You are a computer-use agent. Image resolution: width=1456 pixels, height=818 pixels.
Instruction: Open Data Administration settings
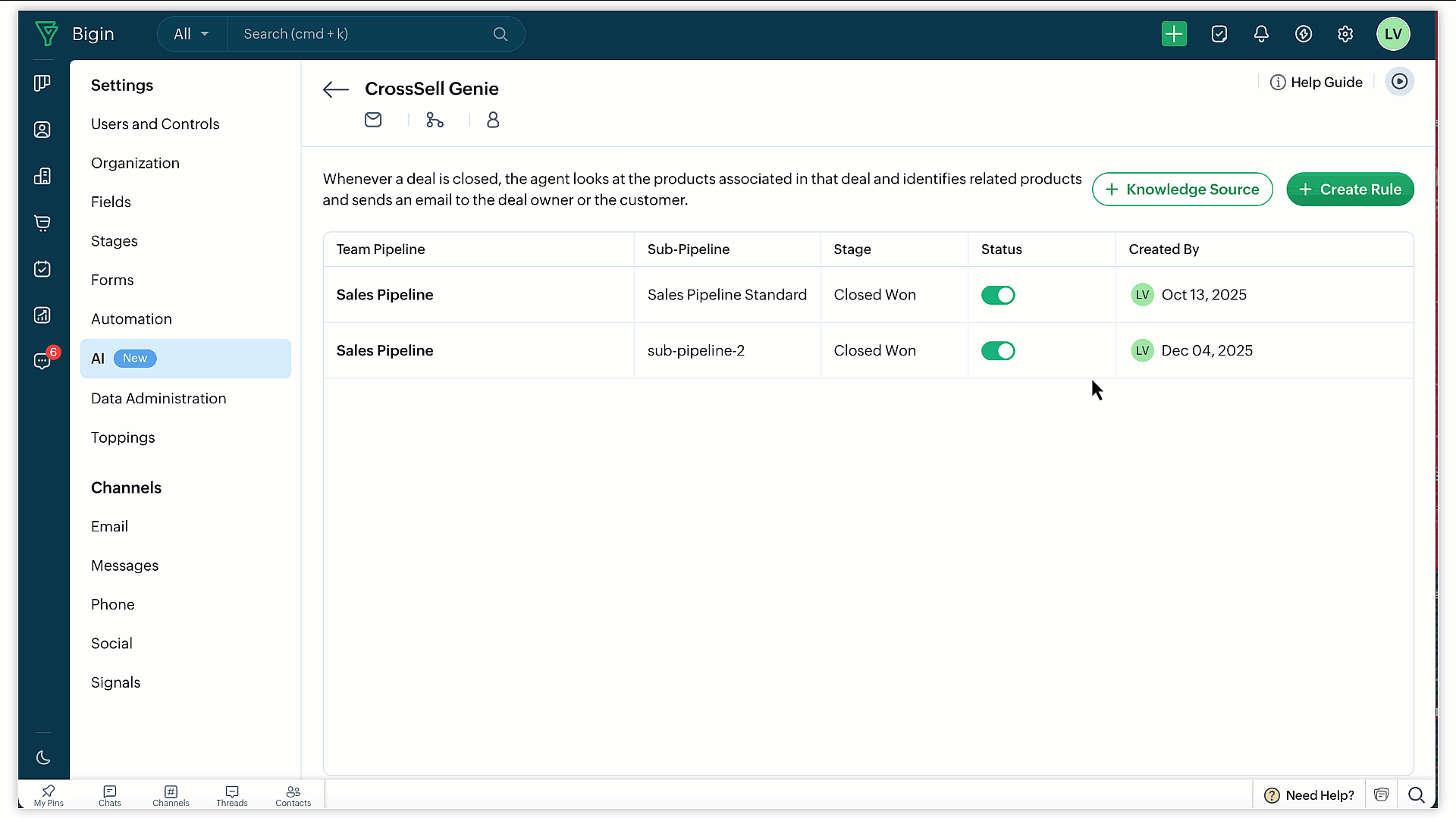[158, 399]
